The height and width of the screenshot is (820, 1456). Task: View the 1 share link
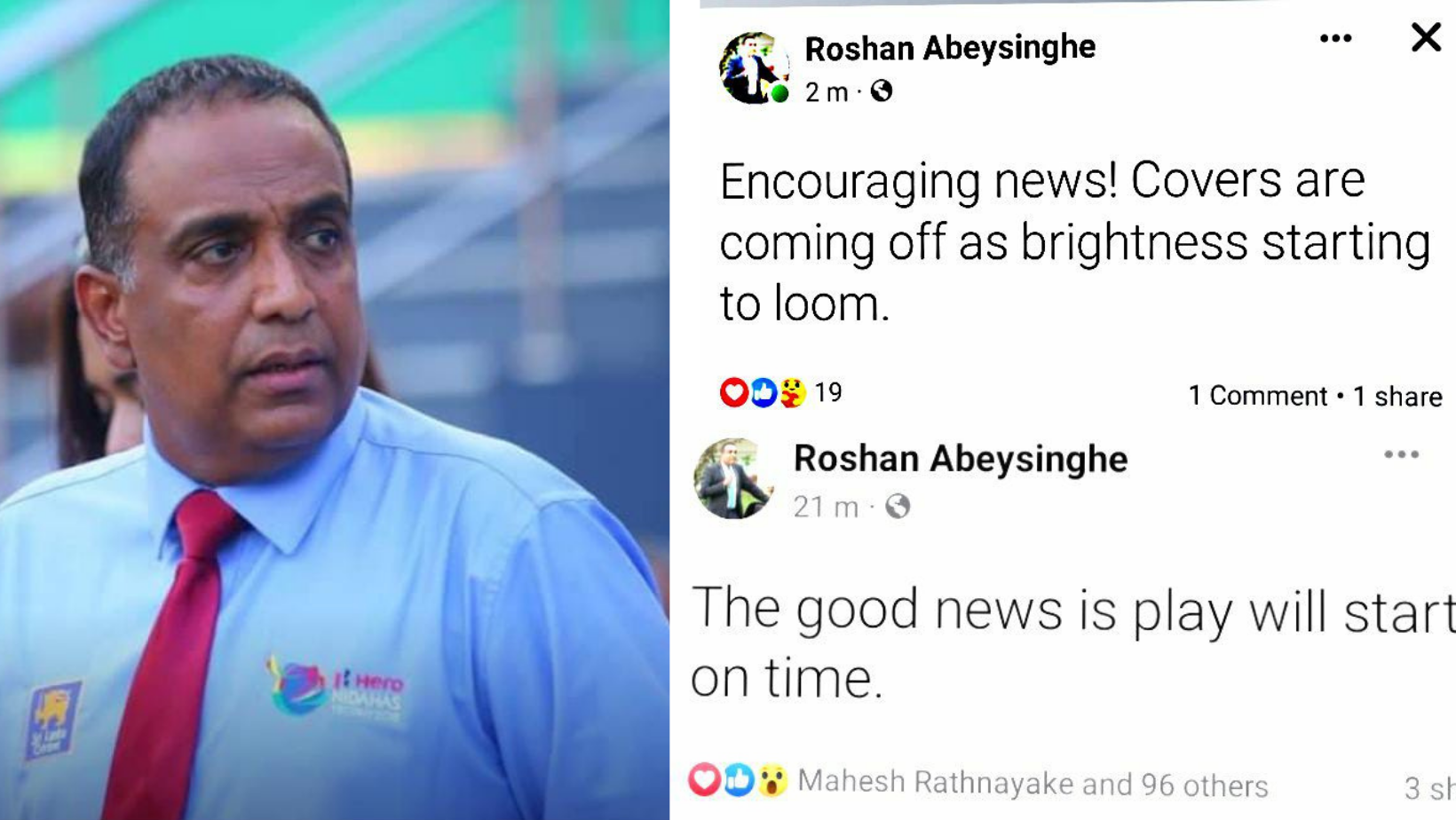click(x=1397, y=397)
